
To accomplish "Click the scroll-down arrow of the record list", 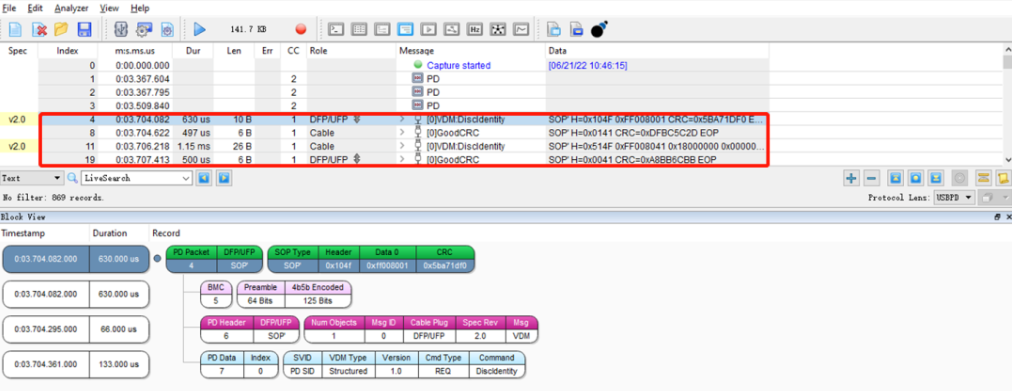I will coord(1007,159).
